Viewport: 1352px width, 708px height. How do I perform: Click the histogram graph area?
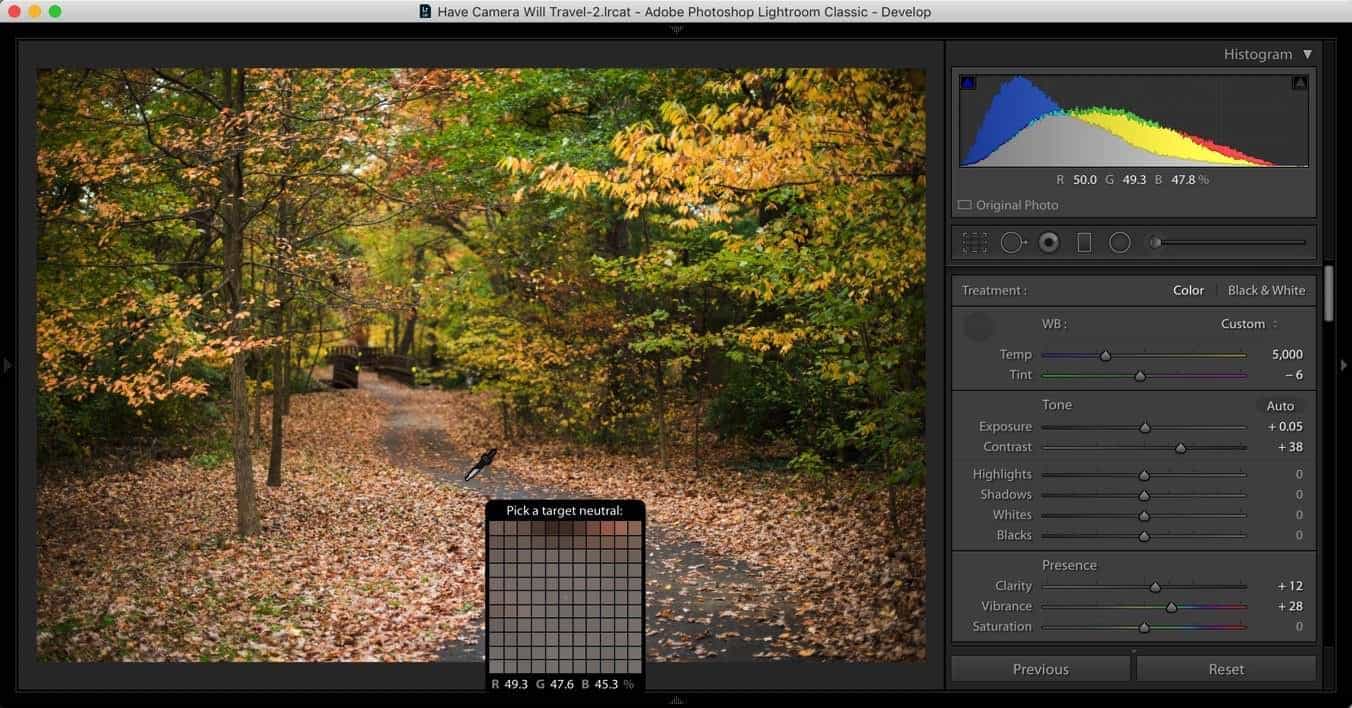tap(1133, 120)
